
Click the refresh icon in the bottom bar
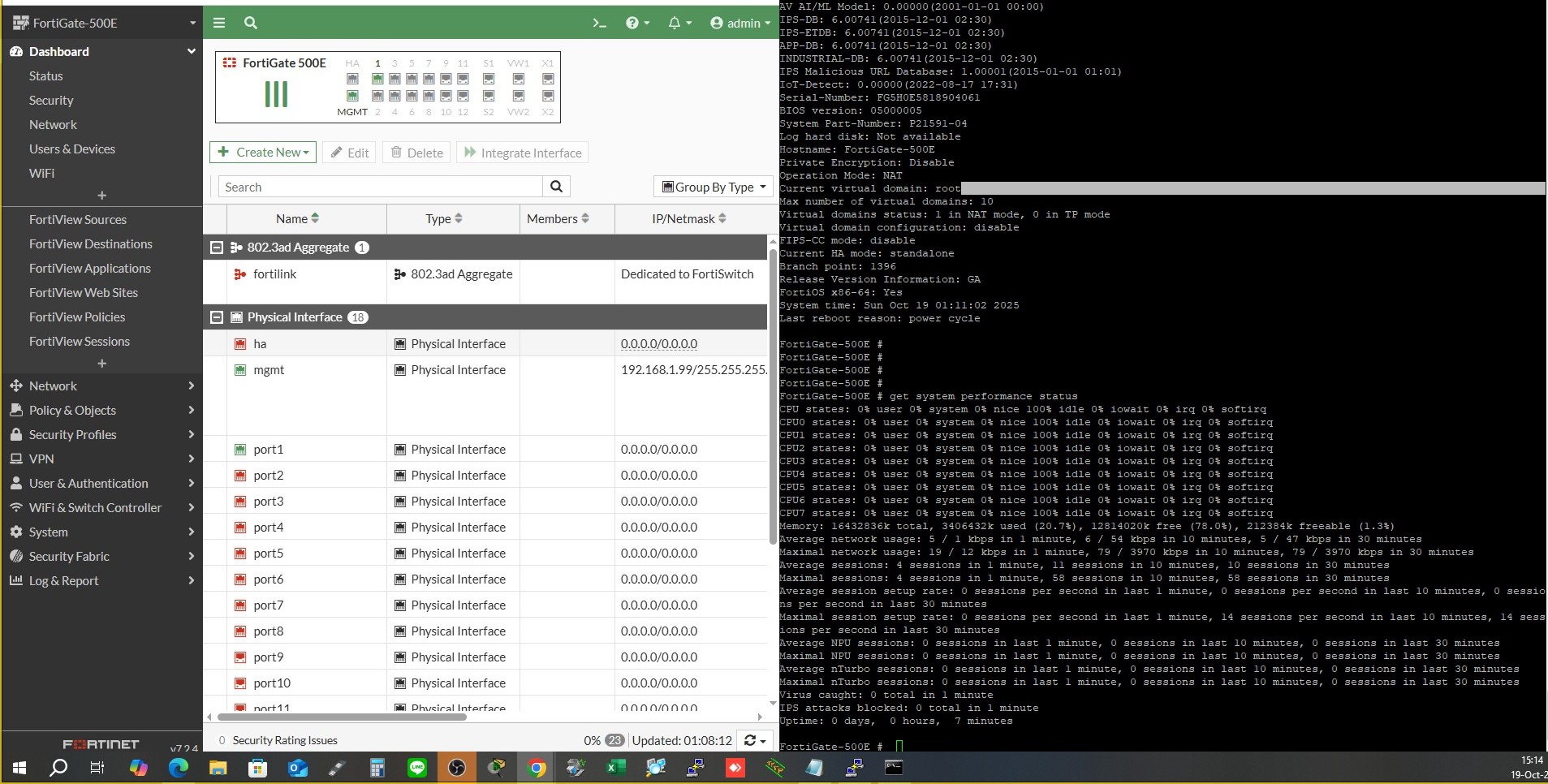754,740
